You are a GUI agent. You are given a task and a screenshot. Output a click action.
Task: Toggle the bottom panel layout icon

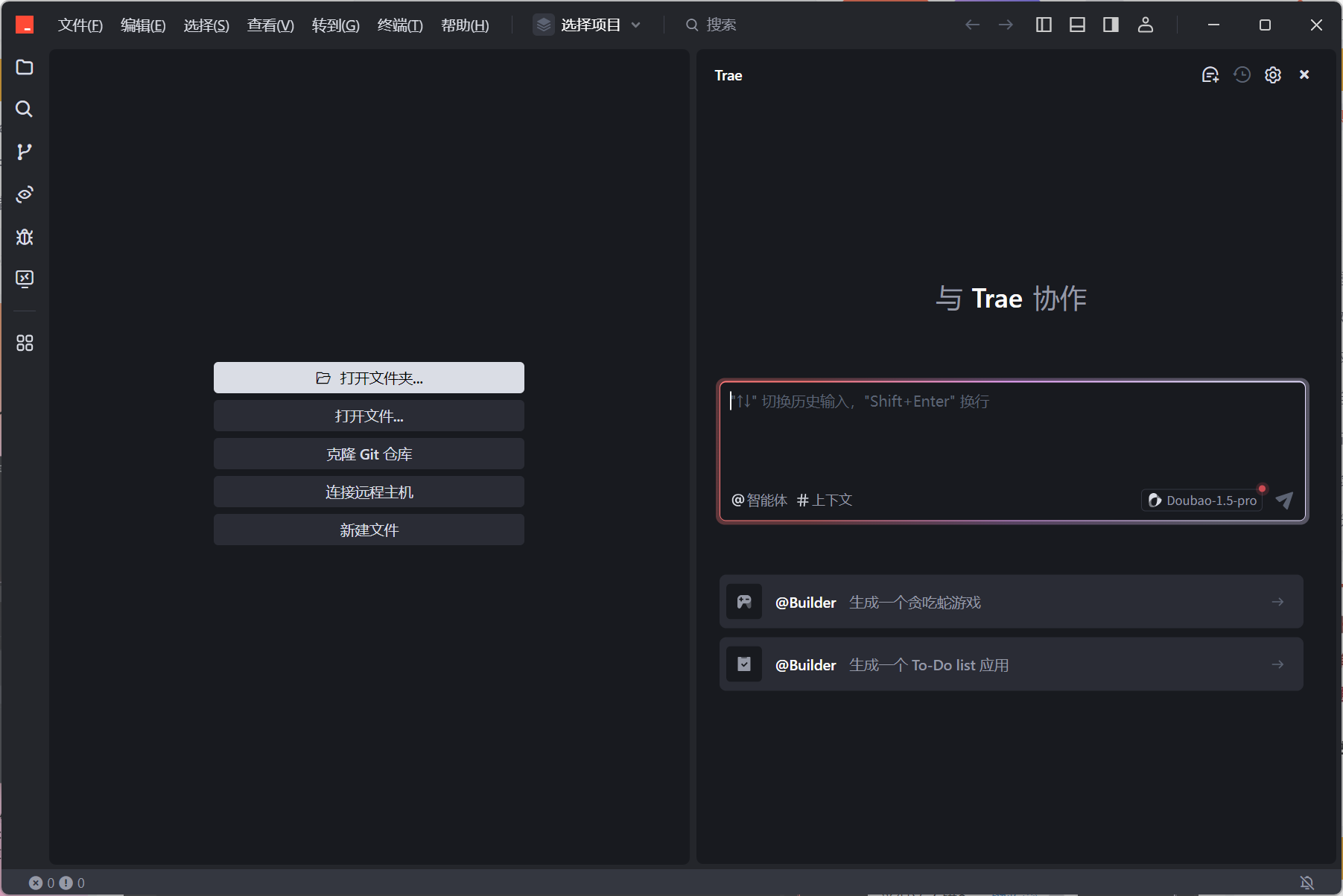tap(1077, 25)
